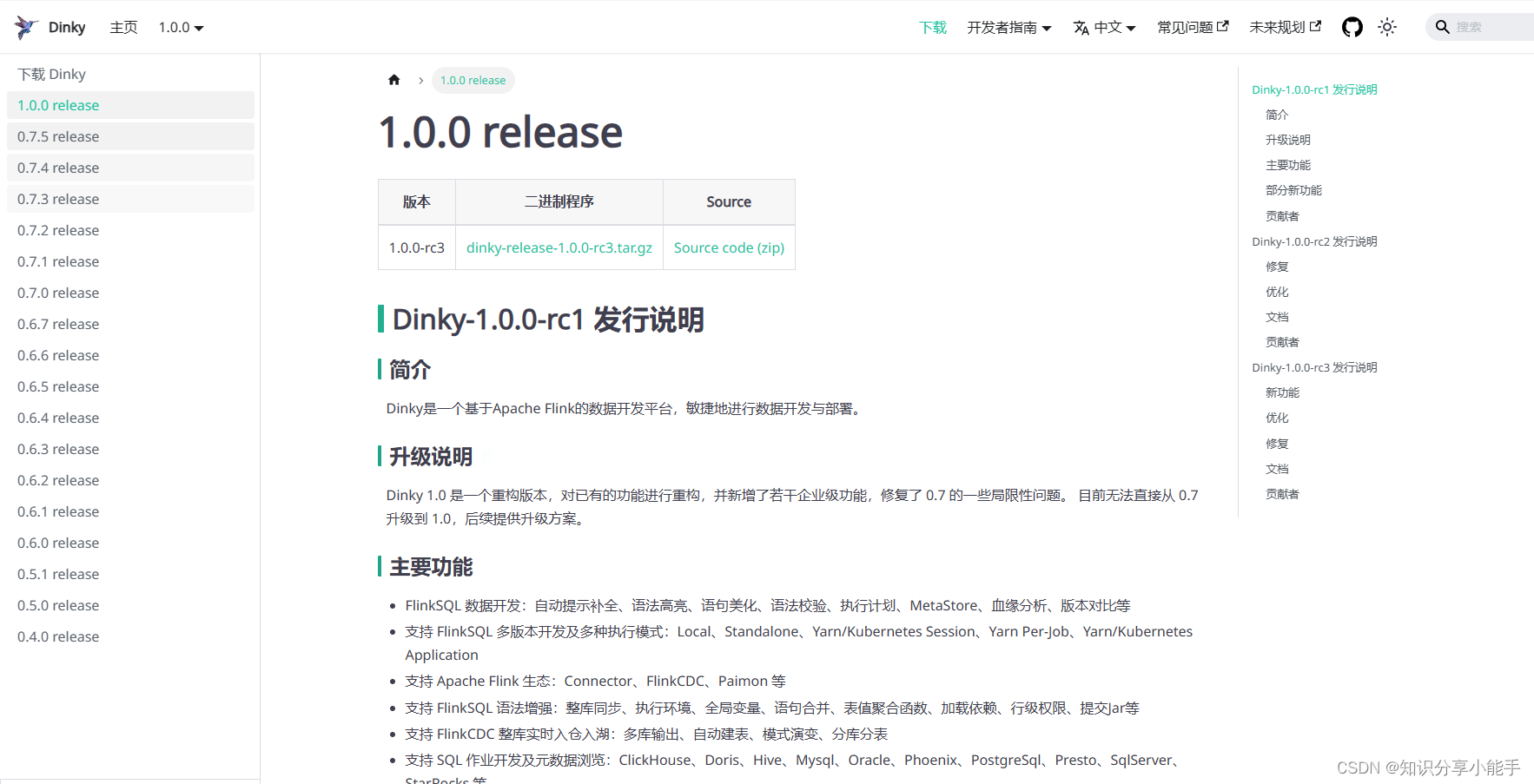This screenshot has height=784, width=1534.
Task: Click the translate language icon
Action: pyautogui.click(x=1081, y=28)
